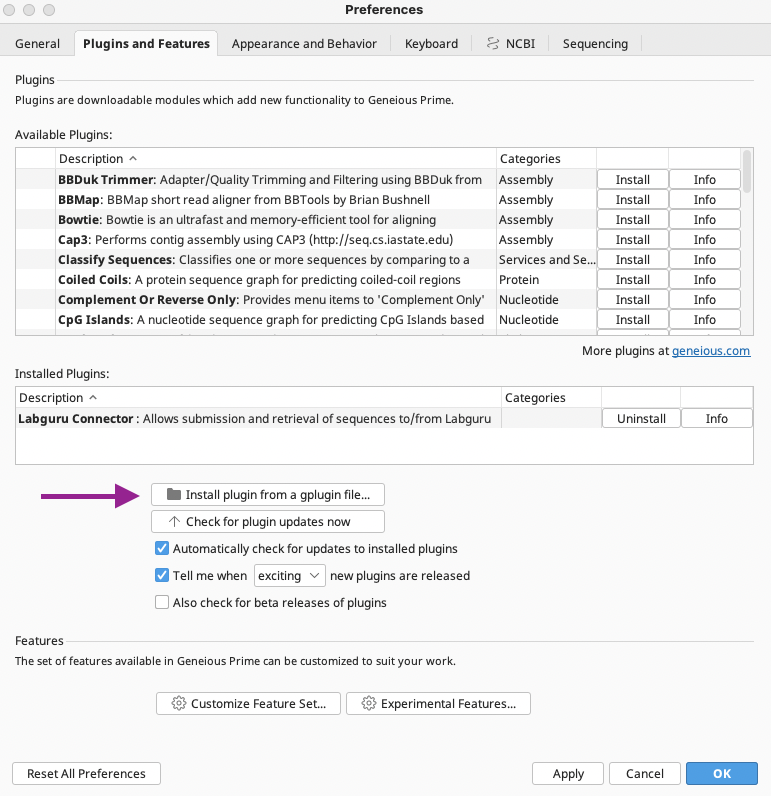This screenshot has width=771, height=796.
Task: Enable Also check for beta releases
Action: tap(162, 603)
